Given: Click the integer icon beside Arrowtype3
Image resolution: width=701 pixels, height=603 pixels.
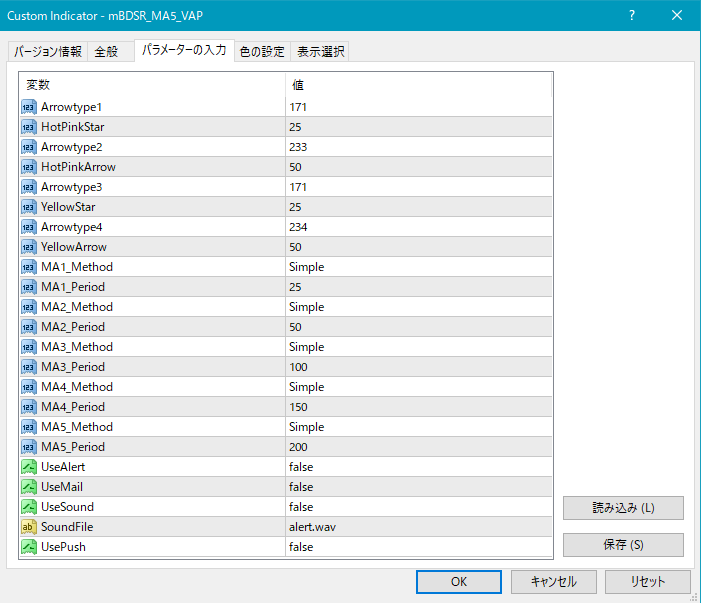Looking at the screenshot, I should click(x=29, y=187).
